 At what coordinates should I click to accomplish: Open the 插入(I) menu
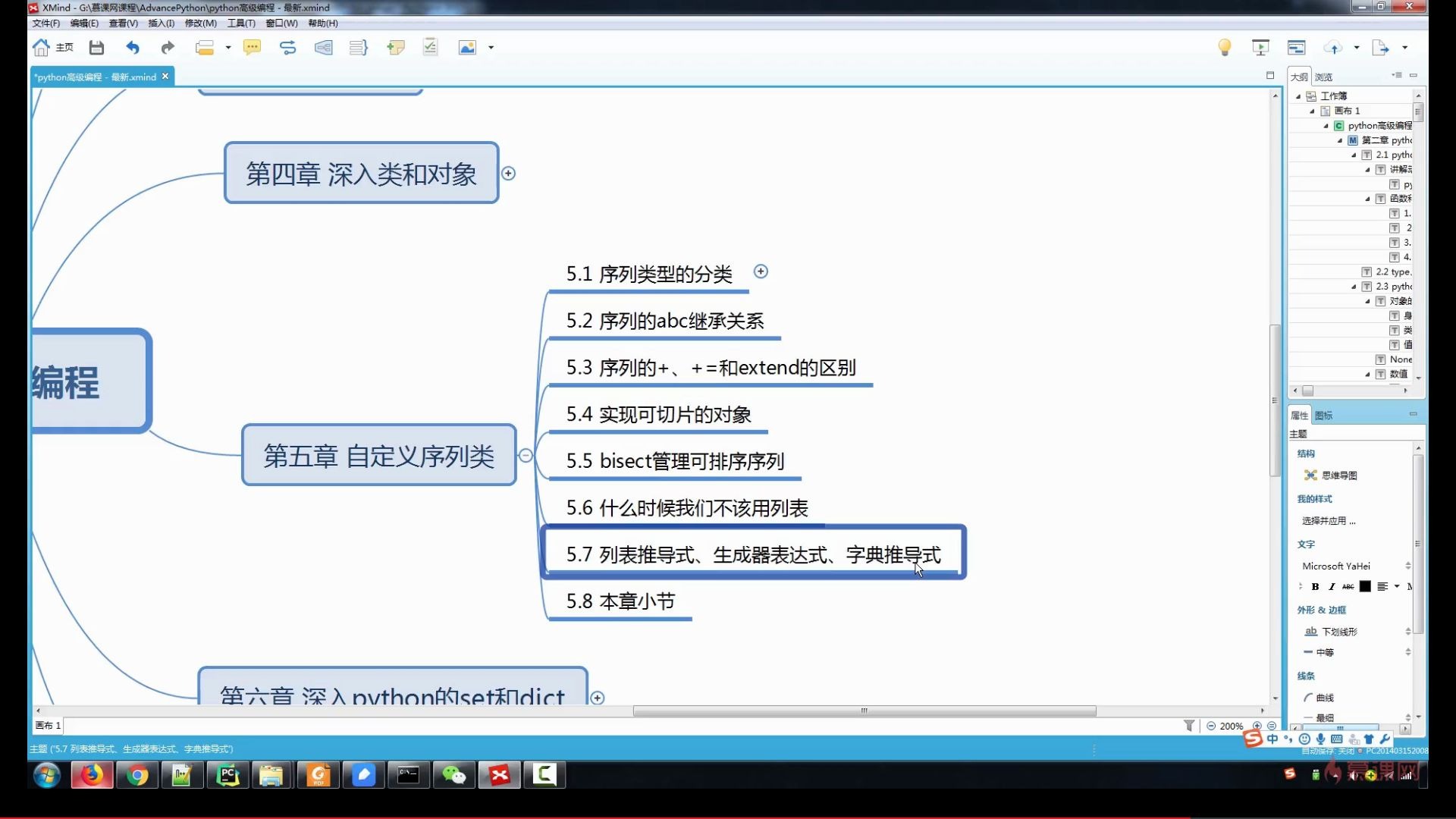161,24
